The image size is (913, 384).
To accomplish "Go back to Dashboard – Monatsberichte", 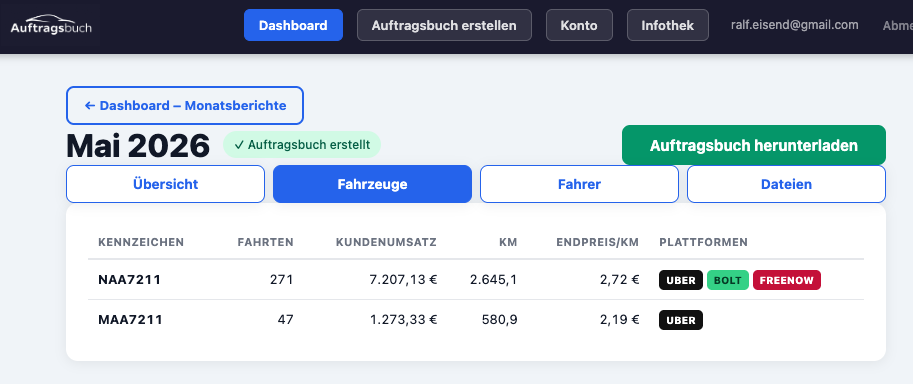I will pyautogui.click(x=185, y=105).
